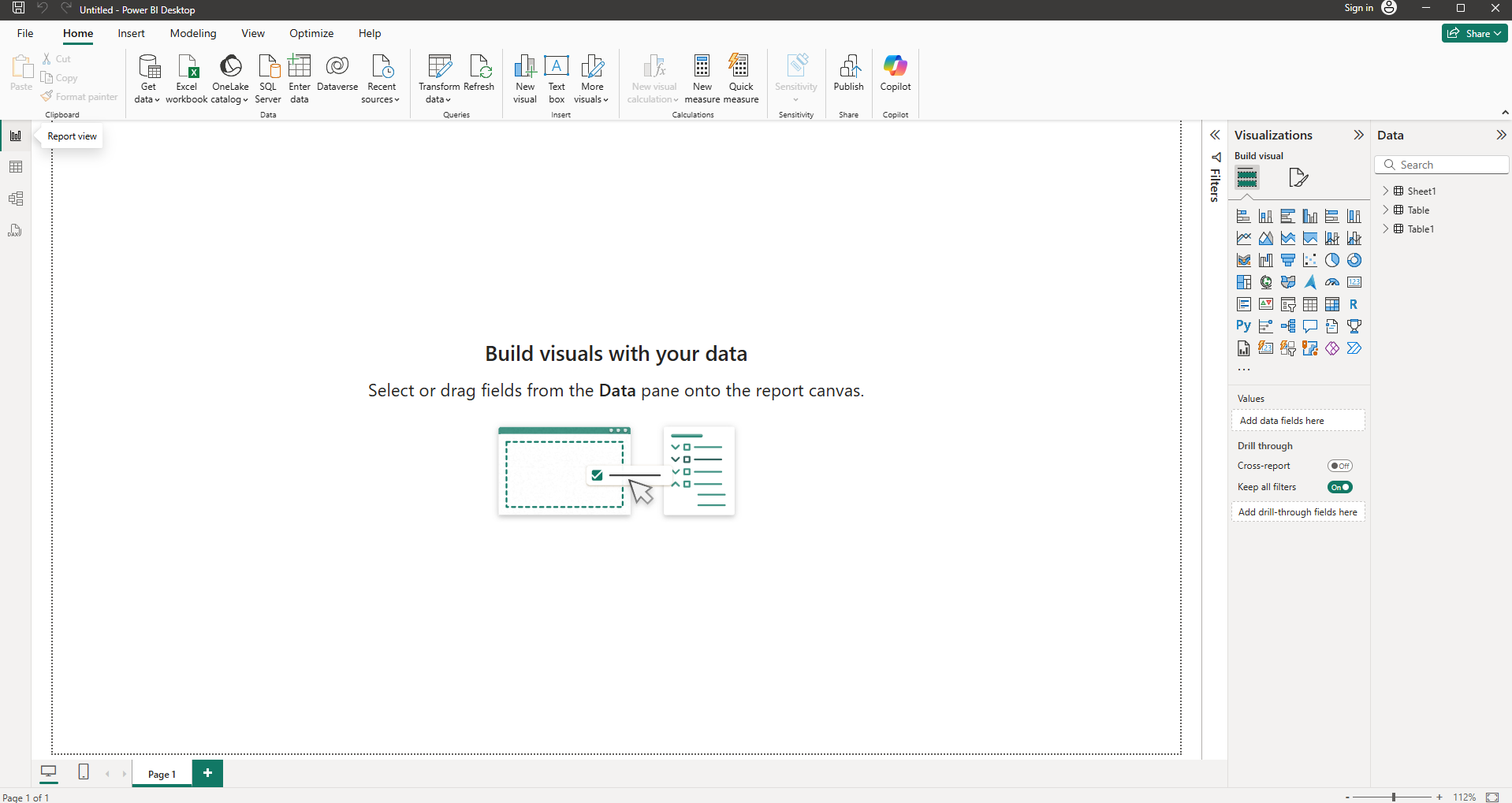The height and width of the screenshot is (803, 1512).
Task: Click the zoom slider in status bar
Action: pos(1393,797)
